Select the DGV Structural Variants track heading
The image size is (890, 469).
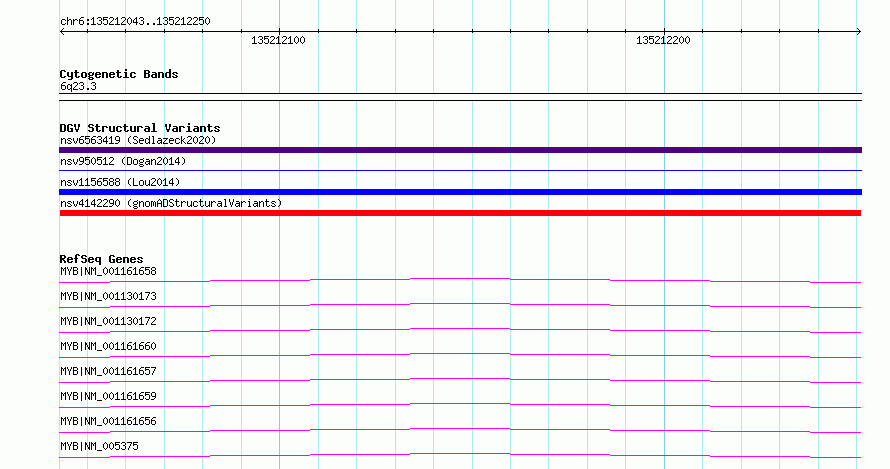click(140, 128)
